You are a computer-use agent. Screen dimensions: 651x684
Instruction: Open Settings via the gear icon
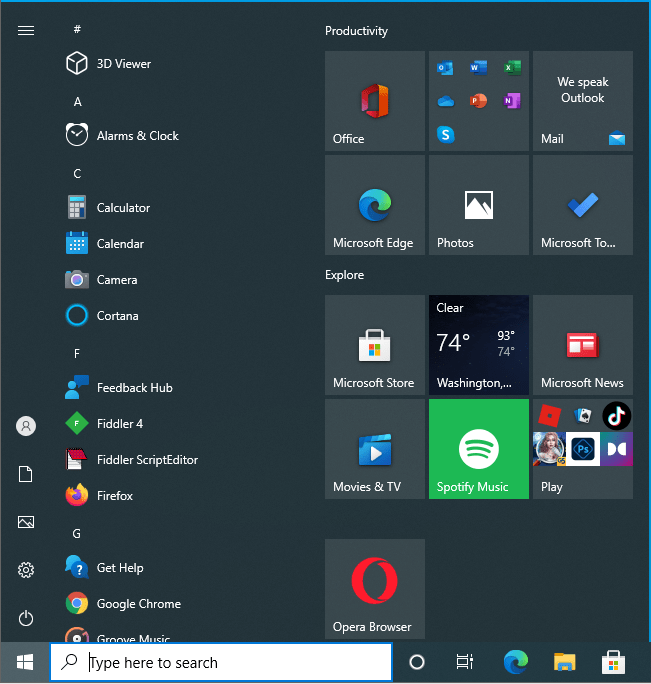tap(26, 570)
